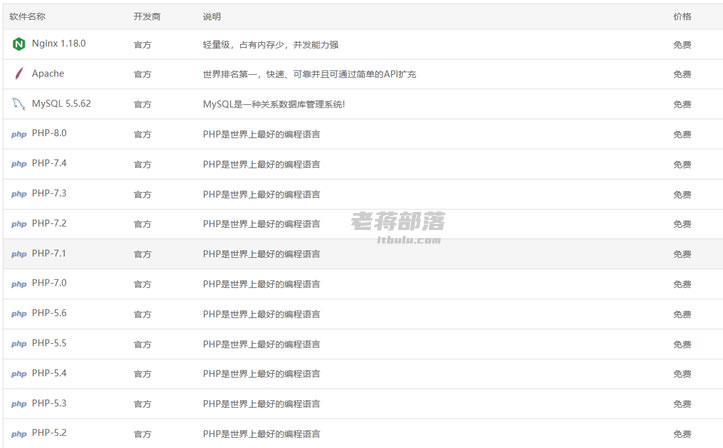Select the PHP-5.5 name text
The image size is (723, 448).
coord(49,343)
